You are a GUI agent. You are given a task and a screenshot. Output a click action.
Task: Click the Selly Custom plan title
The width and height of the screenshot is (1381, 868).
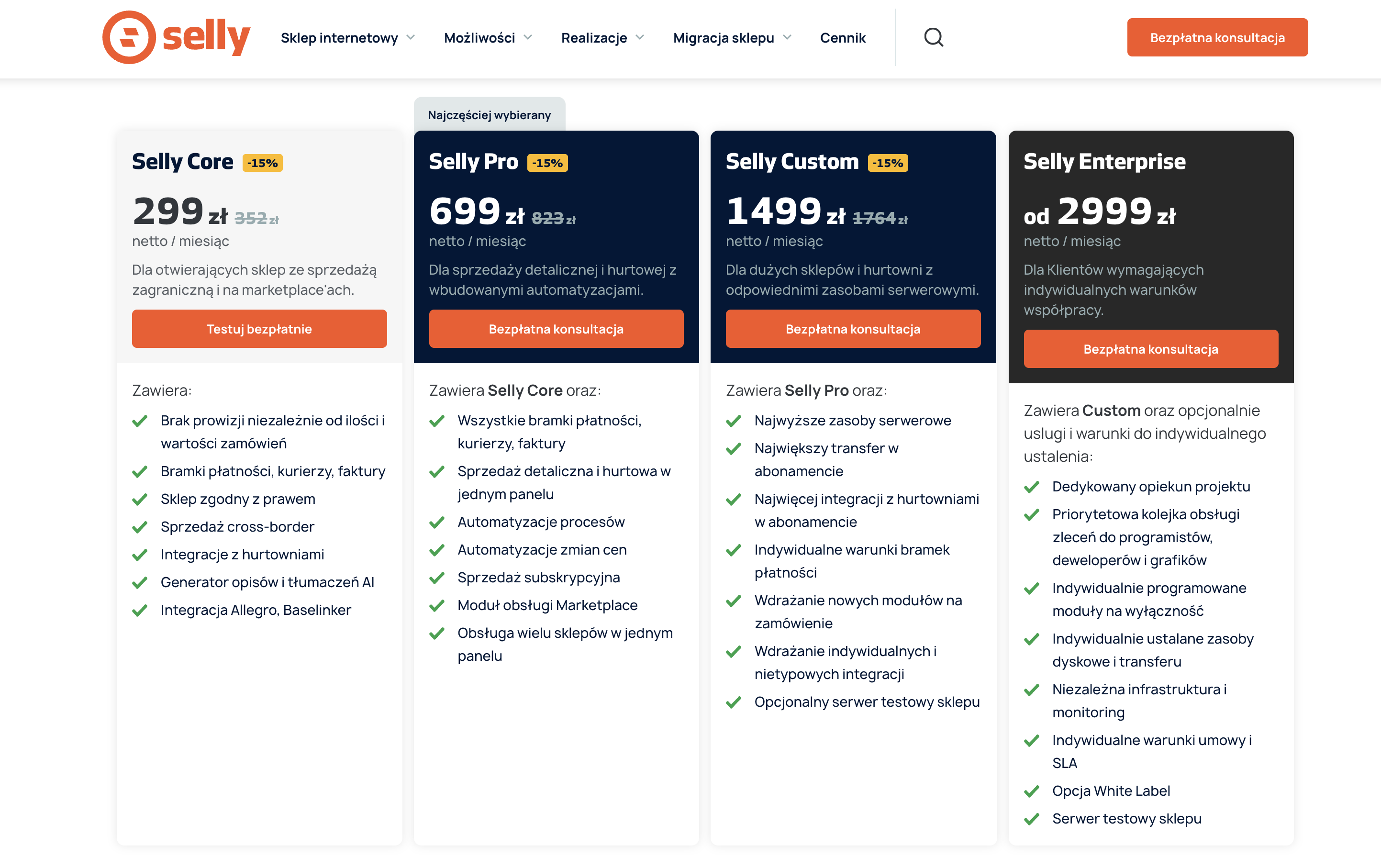[x=792, y=162]
